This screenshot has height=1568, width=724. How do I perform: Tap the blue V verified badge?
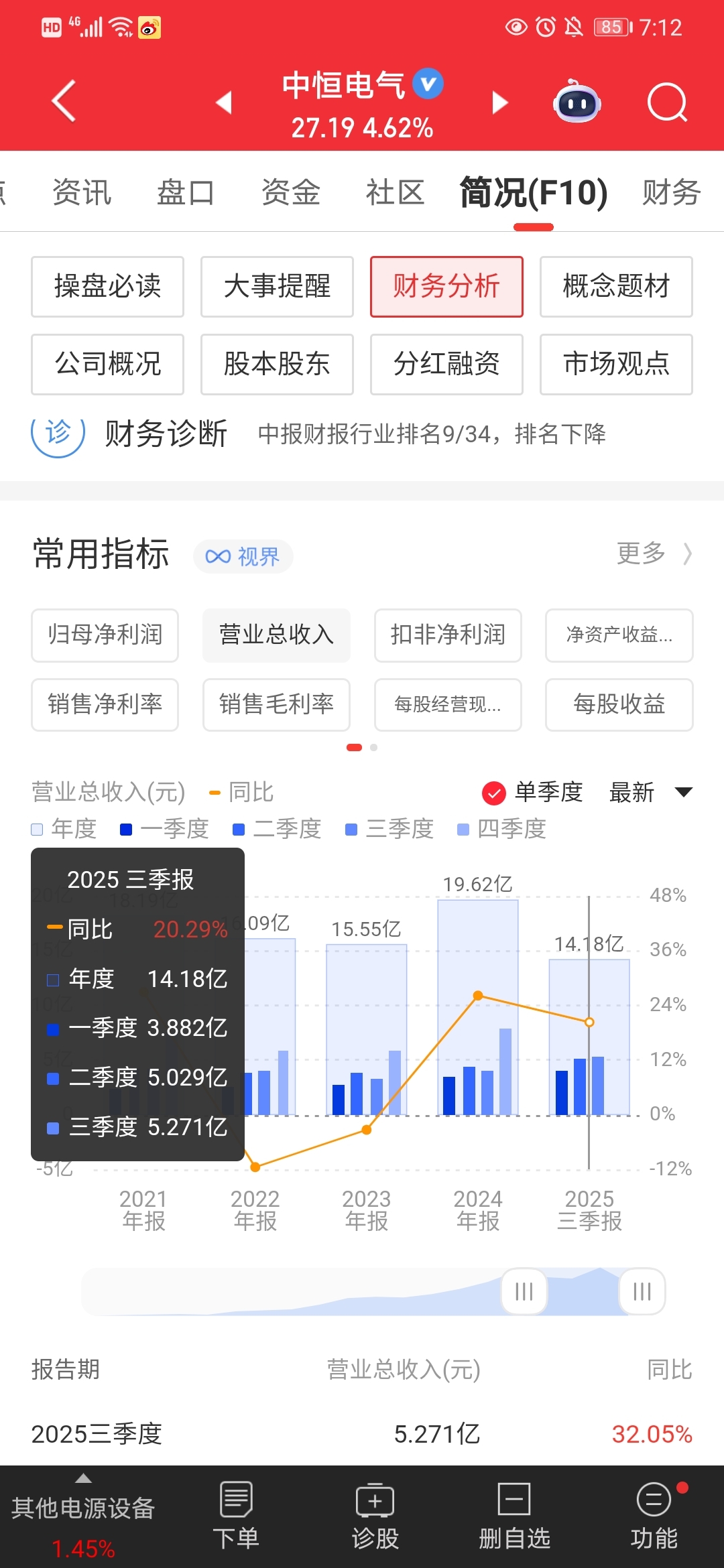(x=428, y=84)
